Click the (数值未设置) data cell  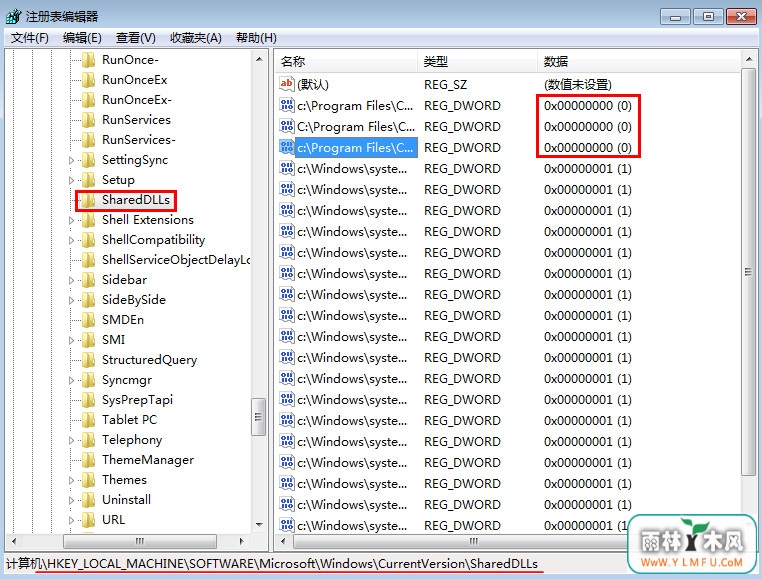coord(577,85)
